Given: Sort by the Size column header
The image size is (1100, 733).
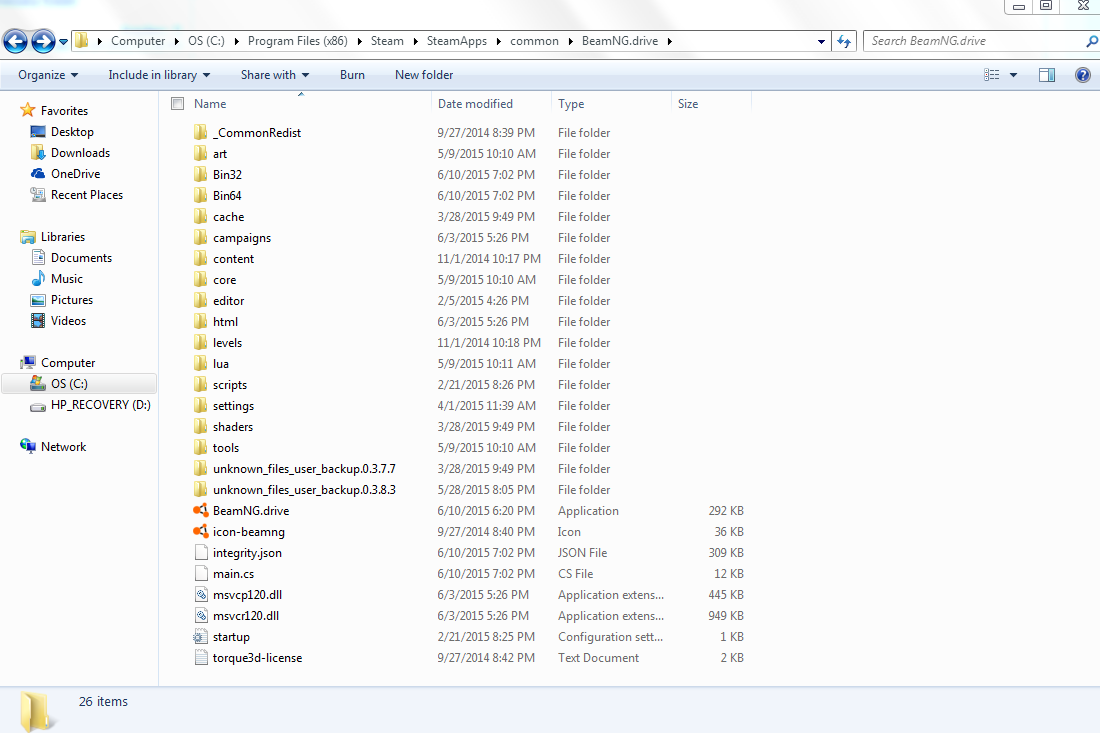Looking at the screenshot, I should click(688, 104).
